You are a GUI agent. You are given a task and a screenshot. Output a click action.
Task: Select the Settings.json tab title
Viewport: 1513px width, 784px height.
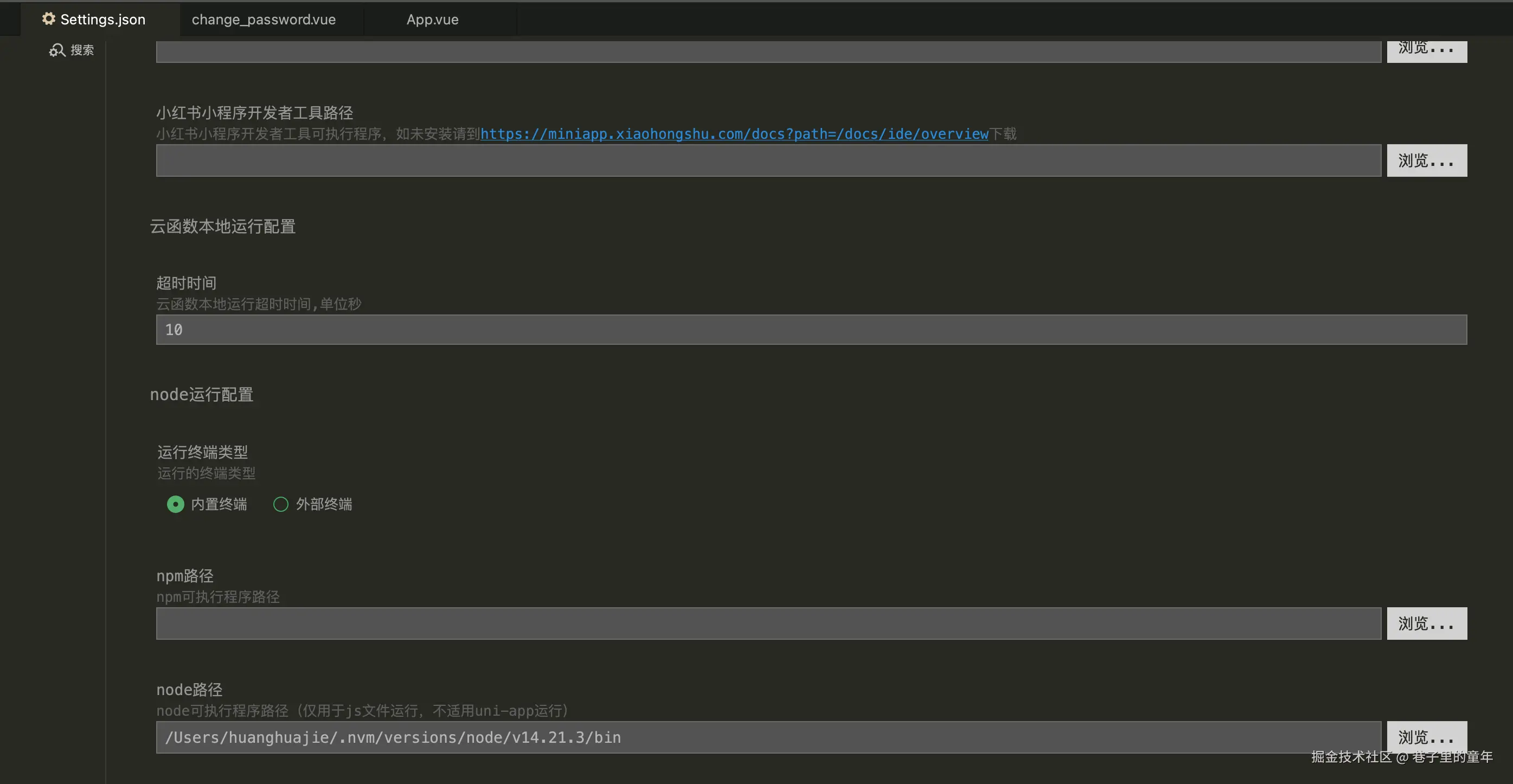coord(103,20)
